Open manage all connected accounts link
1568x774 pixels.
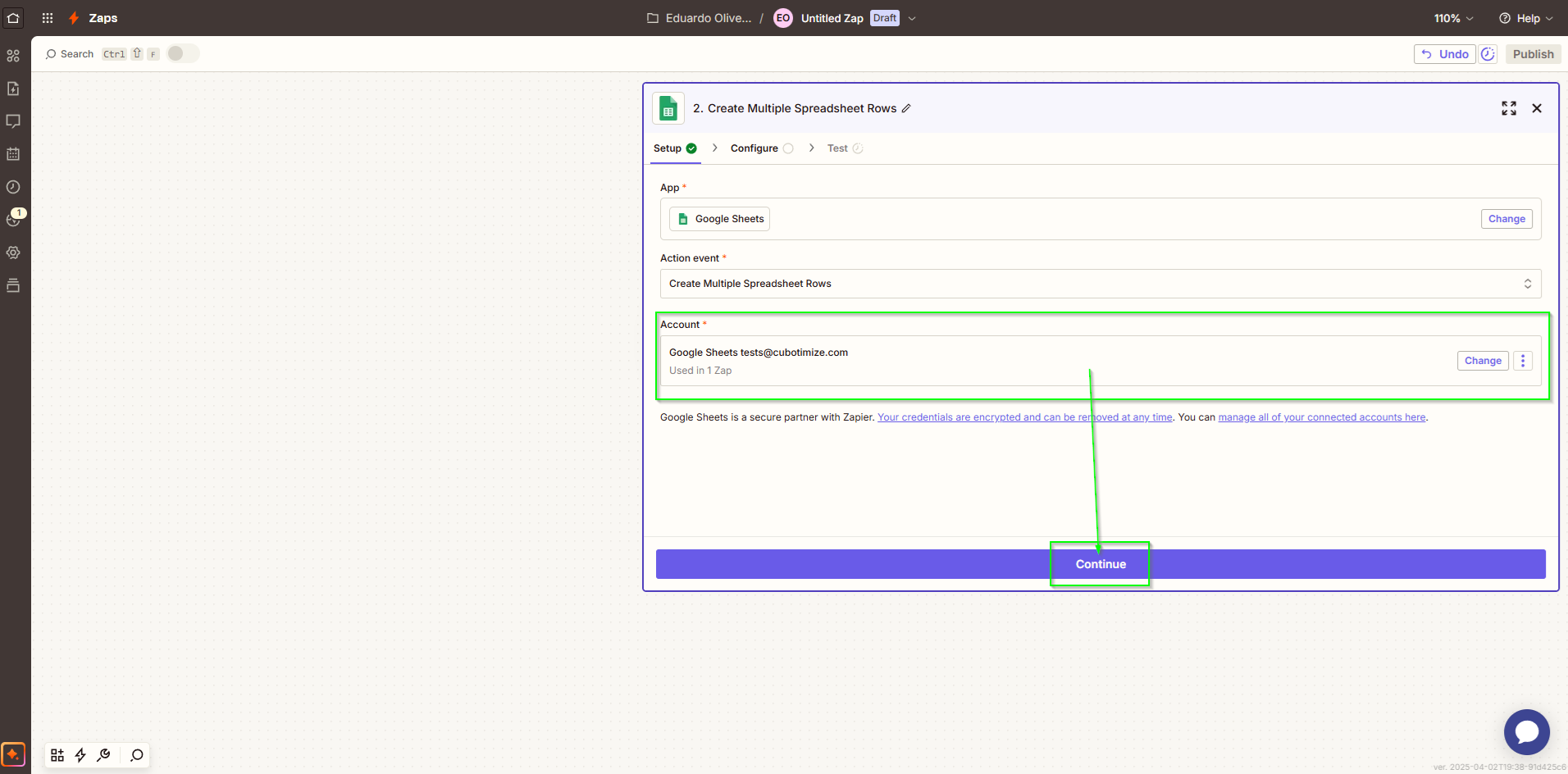[1322, 417]
